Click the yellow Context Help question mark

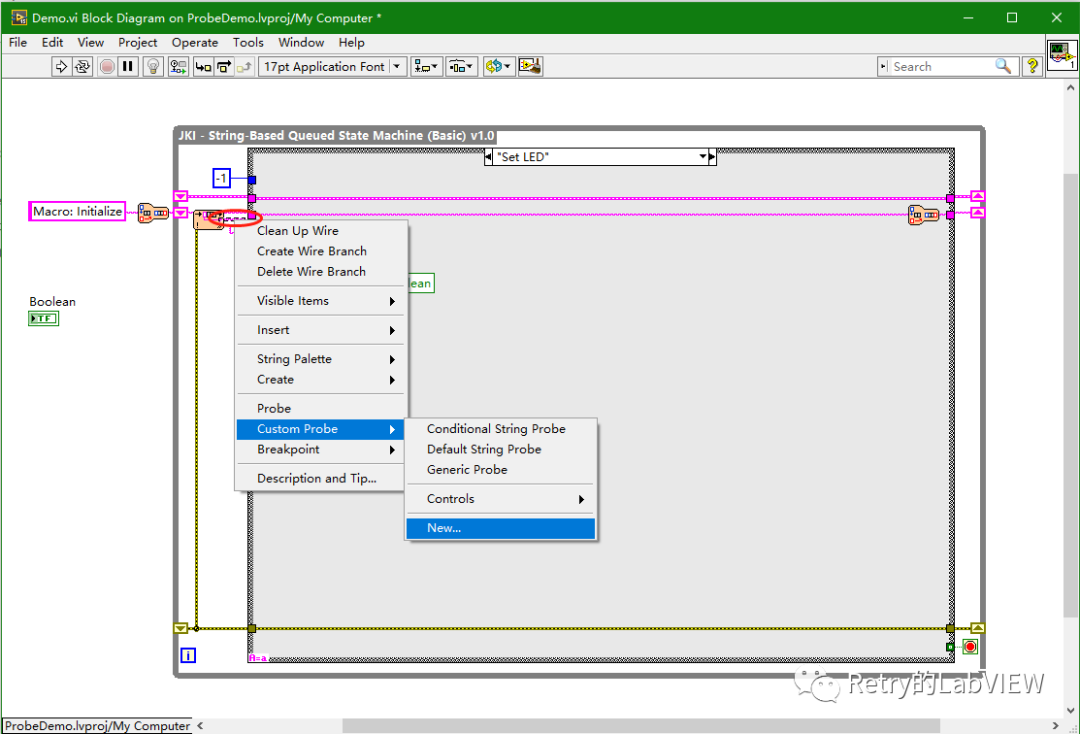pyautogui.click(x=1032, y=66)
